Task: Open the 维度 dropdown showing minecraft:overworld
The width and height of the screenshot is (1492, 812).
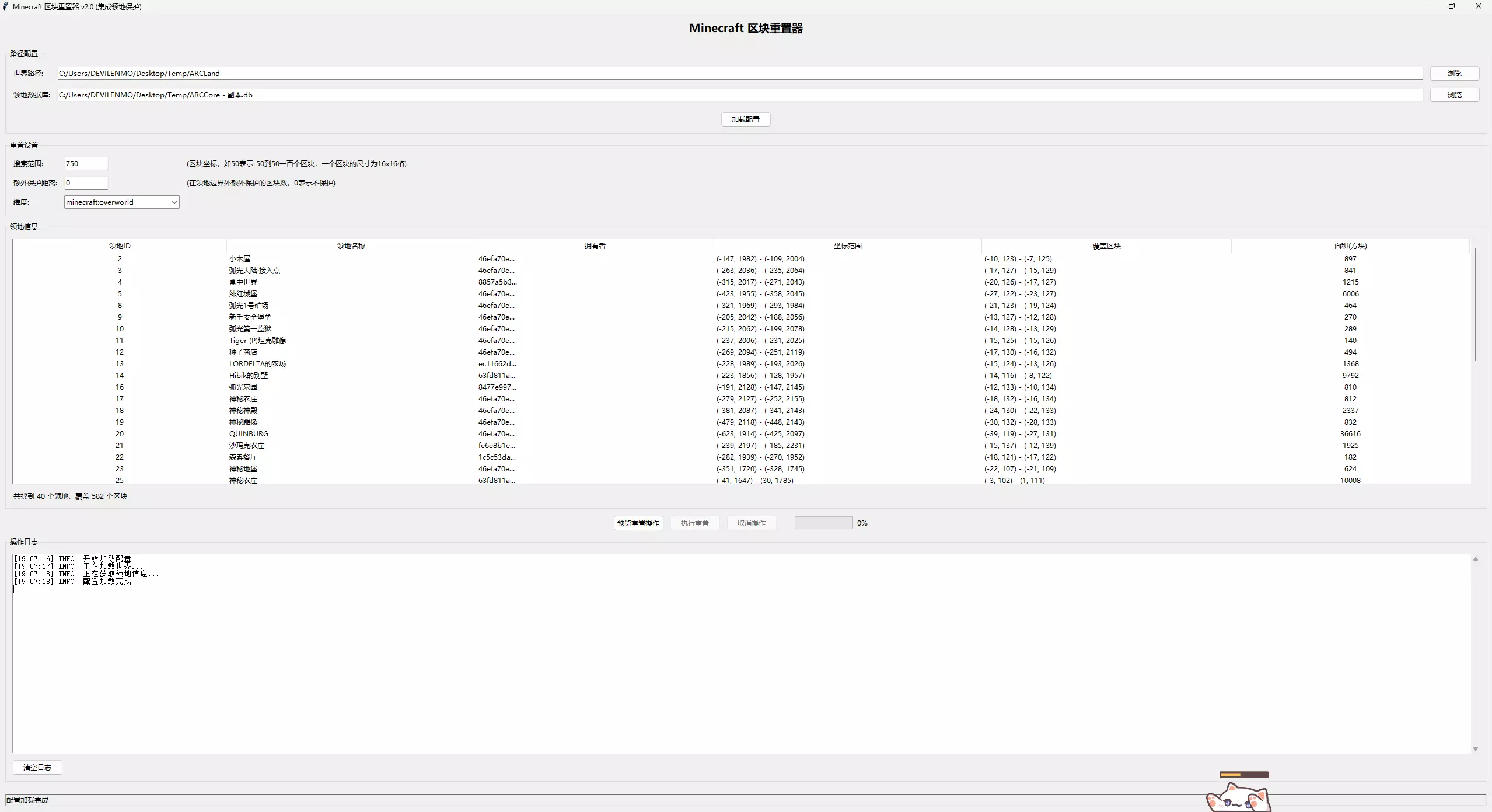Action: coord(121,202)
